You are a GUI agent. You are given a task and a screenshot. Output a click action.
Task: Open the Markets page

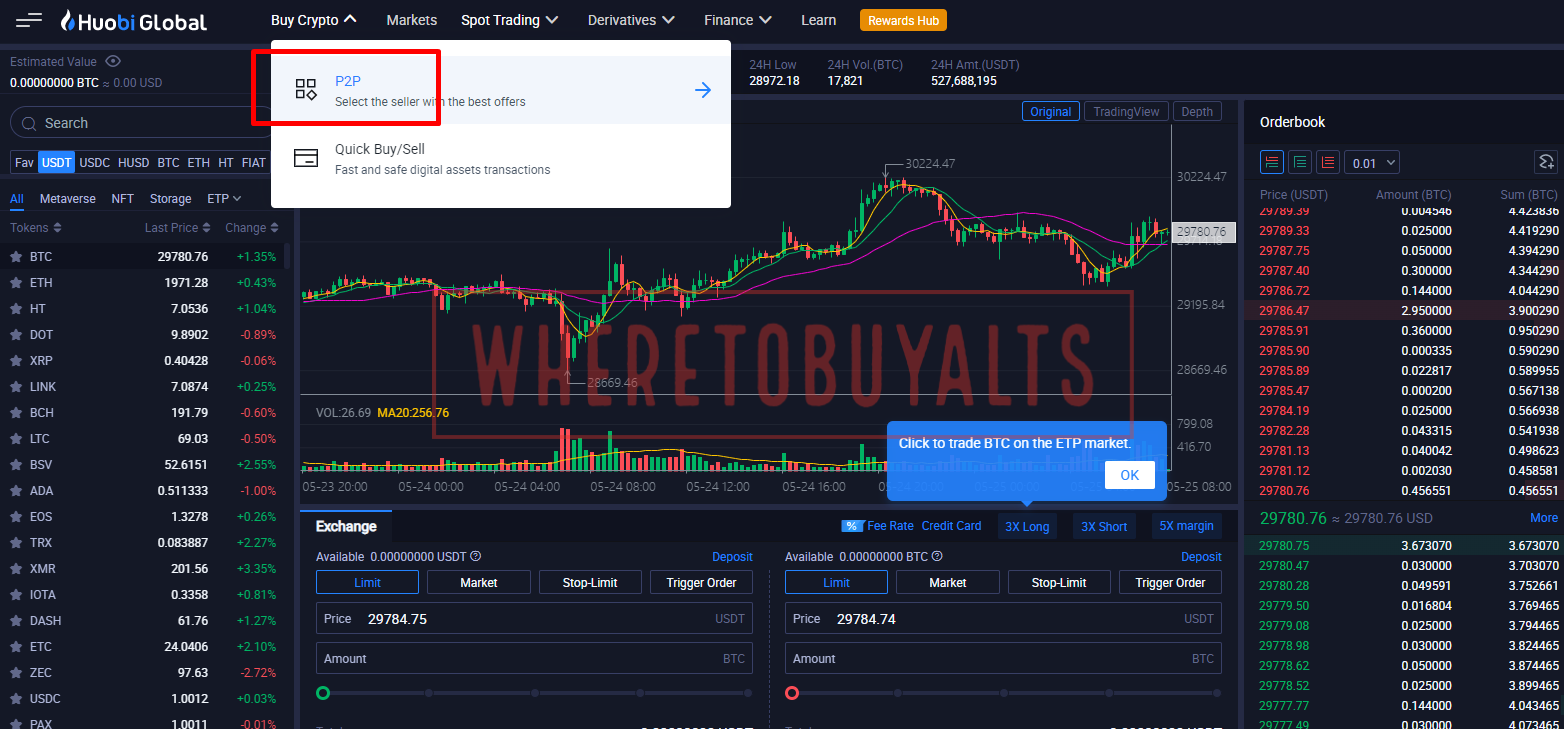[x=412, y=20]
